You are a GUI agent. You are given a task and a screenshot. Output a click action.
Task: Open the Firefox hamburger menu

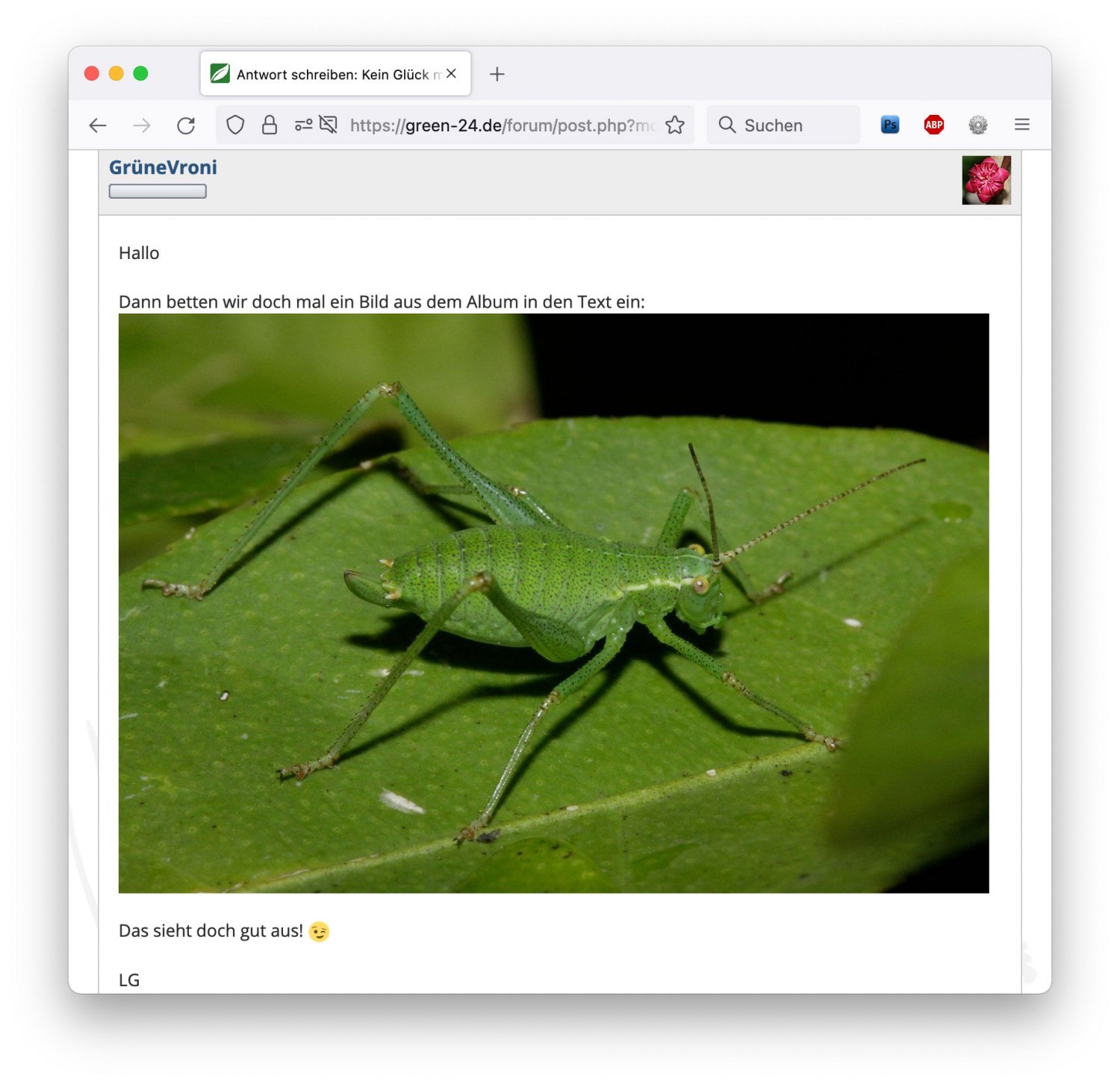coord(1021,125)
